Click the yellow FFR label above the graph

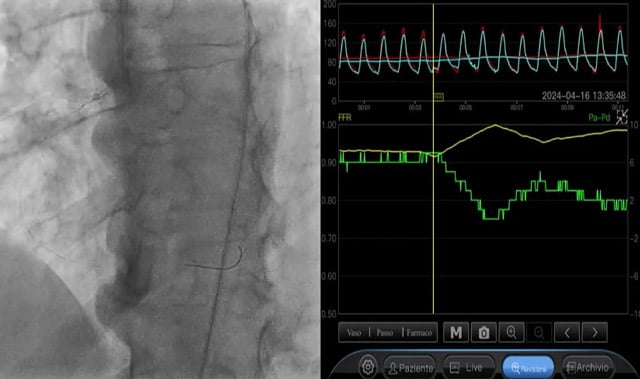click(x=344, y=117)
